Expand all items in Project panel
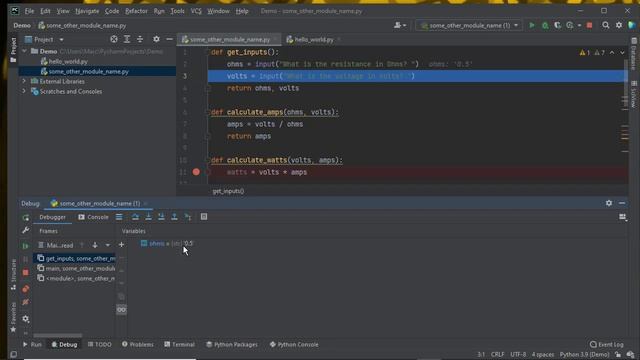Viewport: 640px width, 360px height. 127,39
